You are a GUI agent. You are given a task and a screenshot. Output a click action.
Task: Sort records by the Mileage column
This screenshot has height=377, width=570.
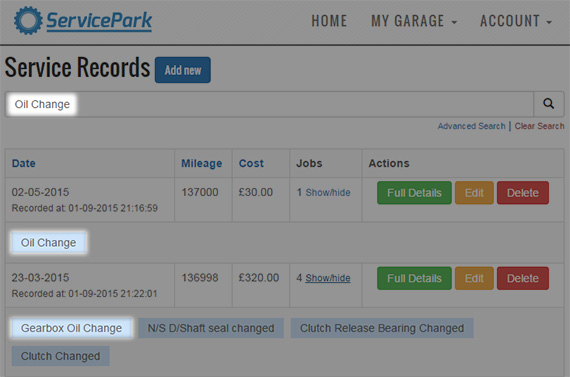pos(202,164)
